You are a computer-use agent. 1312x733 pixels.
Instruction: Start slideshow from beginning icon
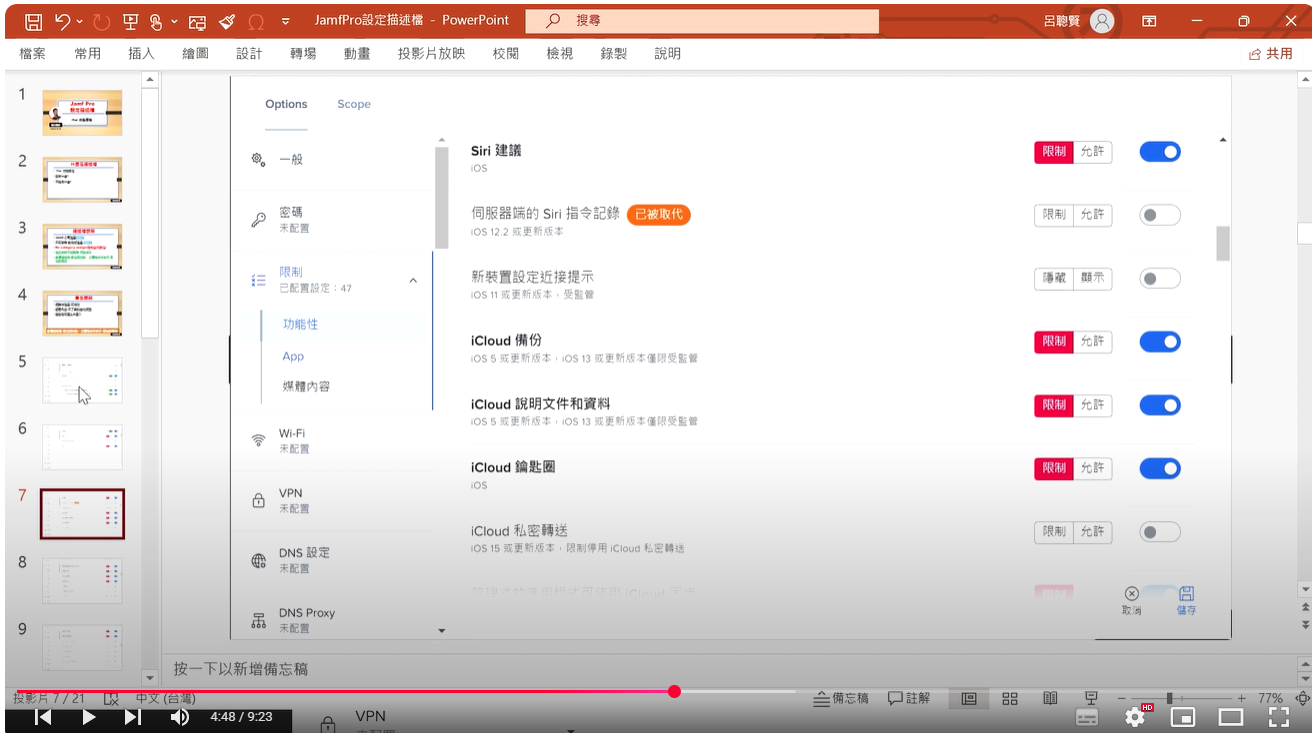click(131, 21)
